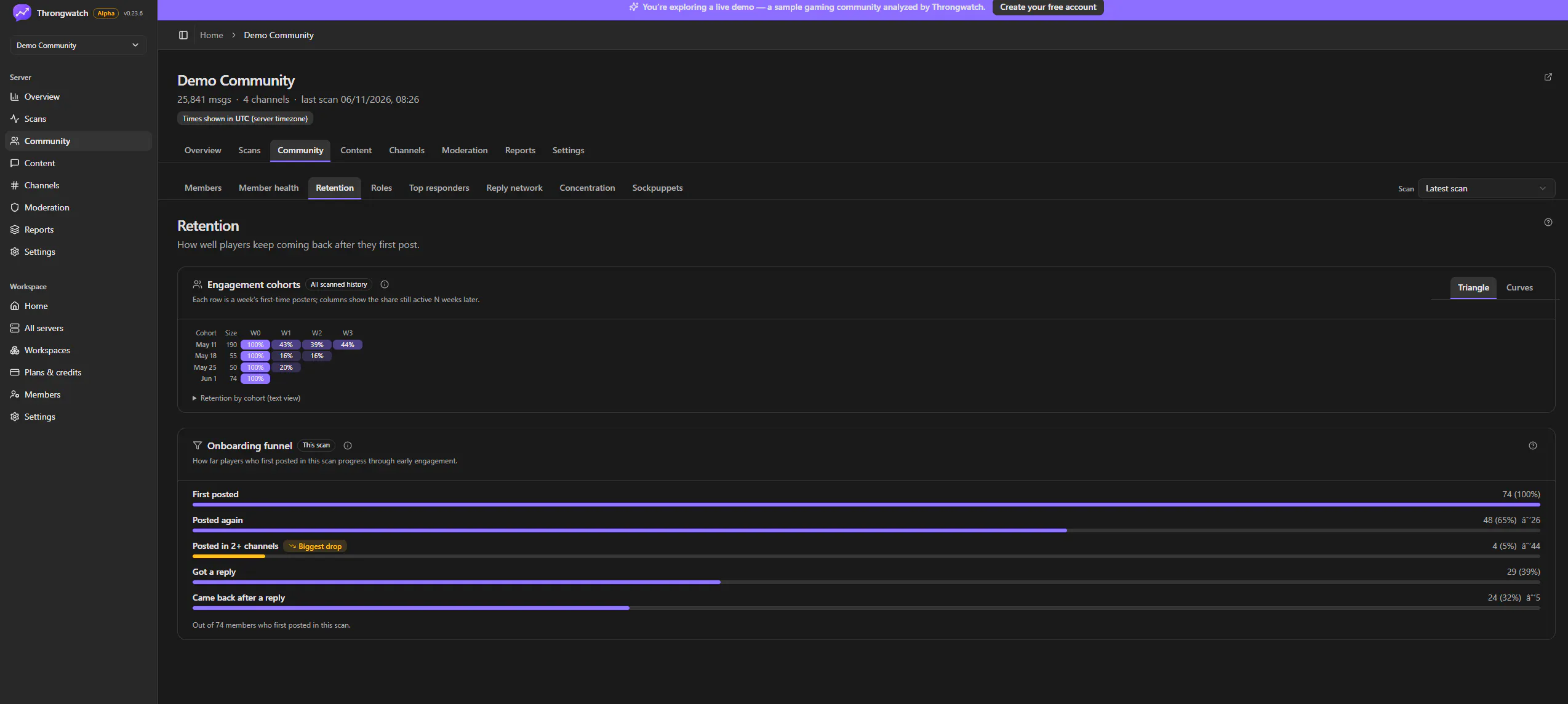
Task: Open Community in the Server sidebar
Action: [78, 141]
